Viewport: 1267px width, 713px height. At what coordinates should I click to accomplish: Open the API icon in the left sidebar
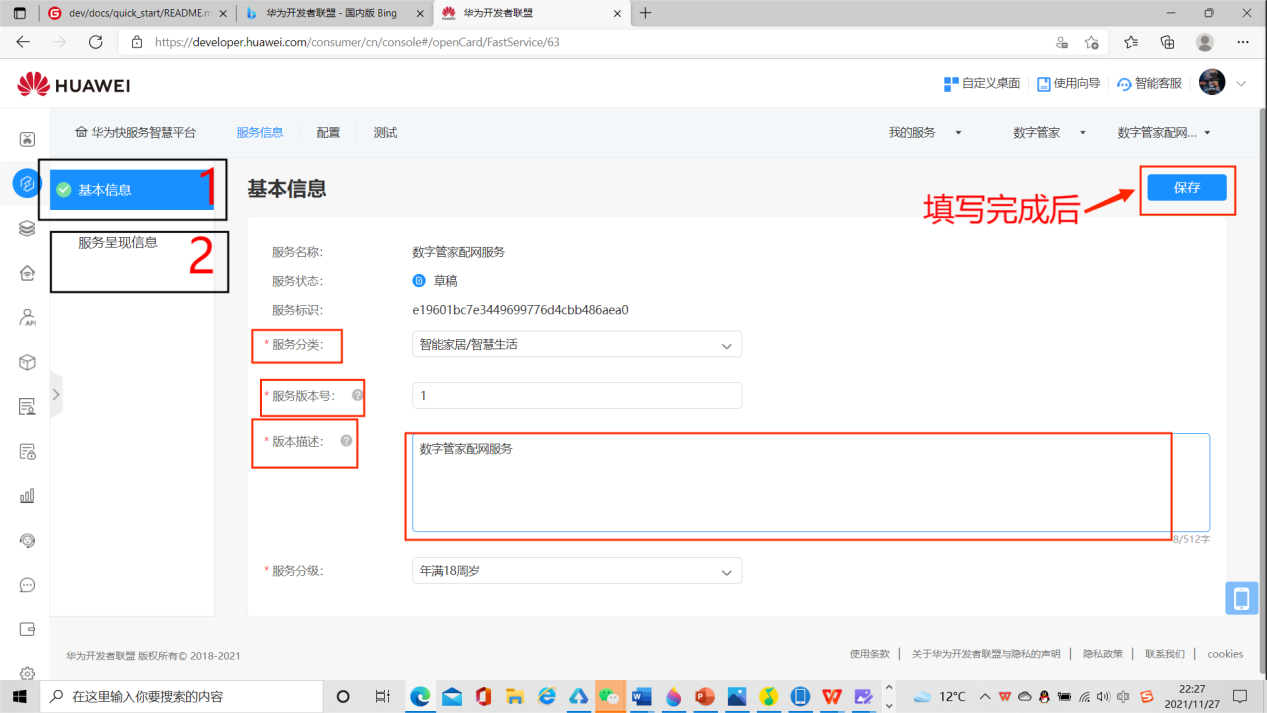tap(28, 318)
